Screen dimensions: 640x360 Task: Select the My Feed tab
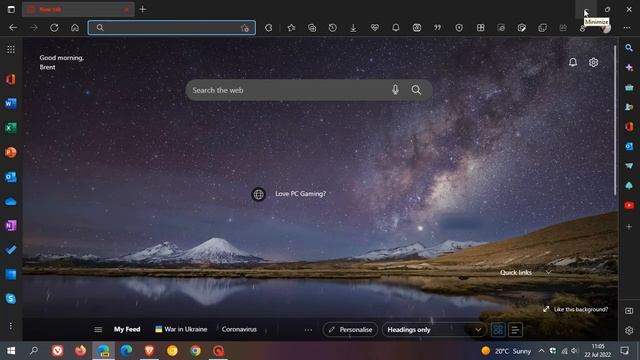pos(127,329)
